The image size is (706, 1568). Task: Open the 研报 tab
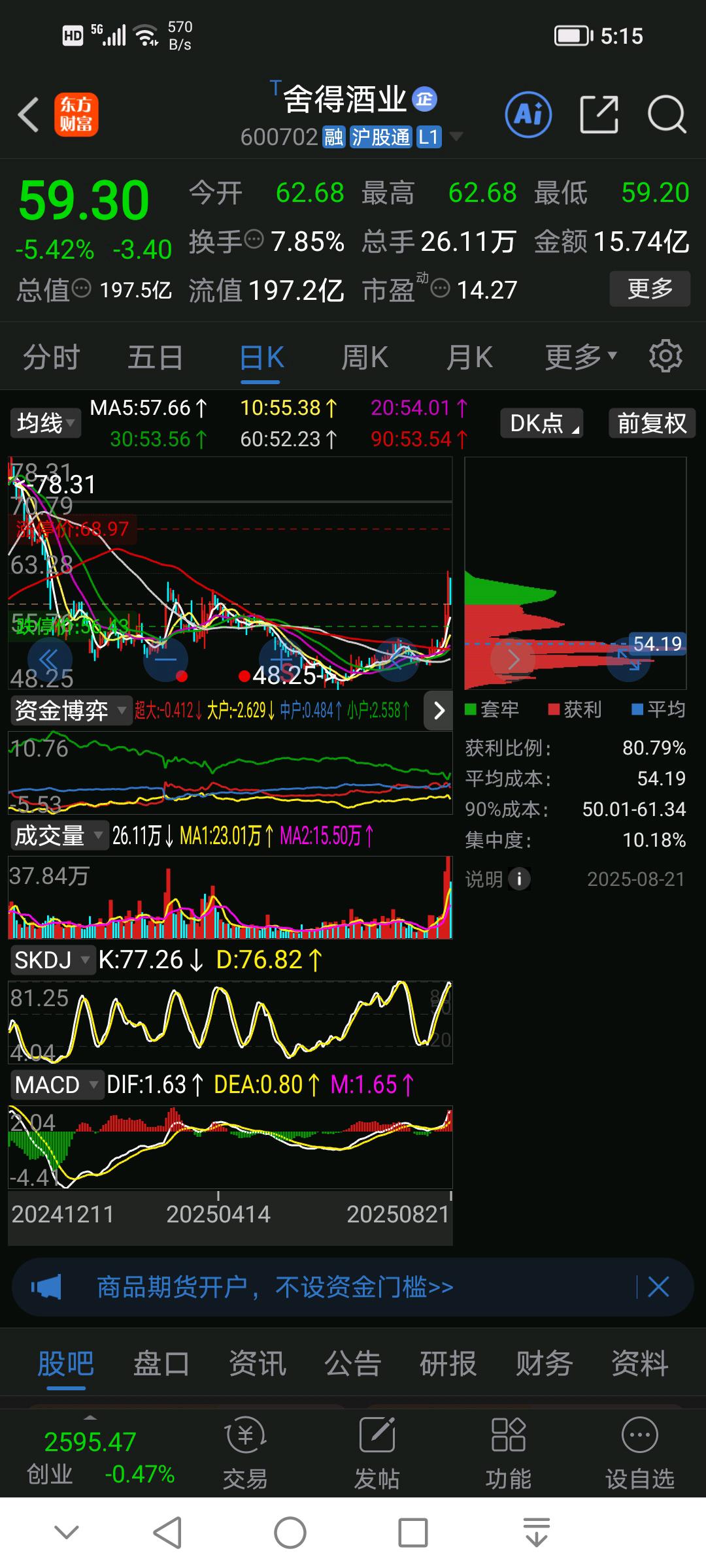[448, 1364]
